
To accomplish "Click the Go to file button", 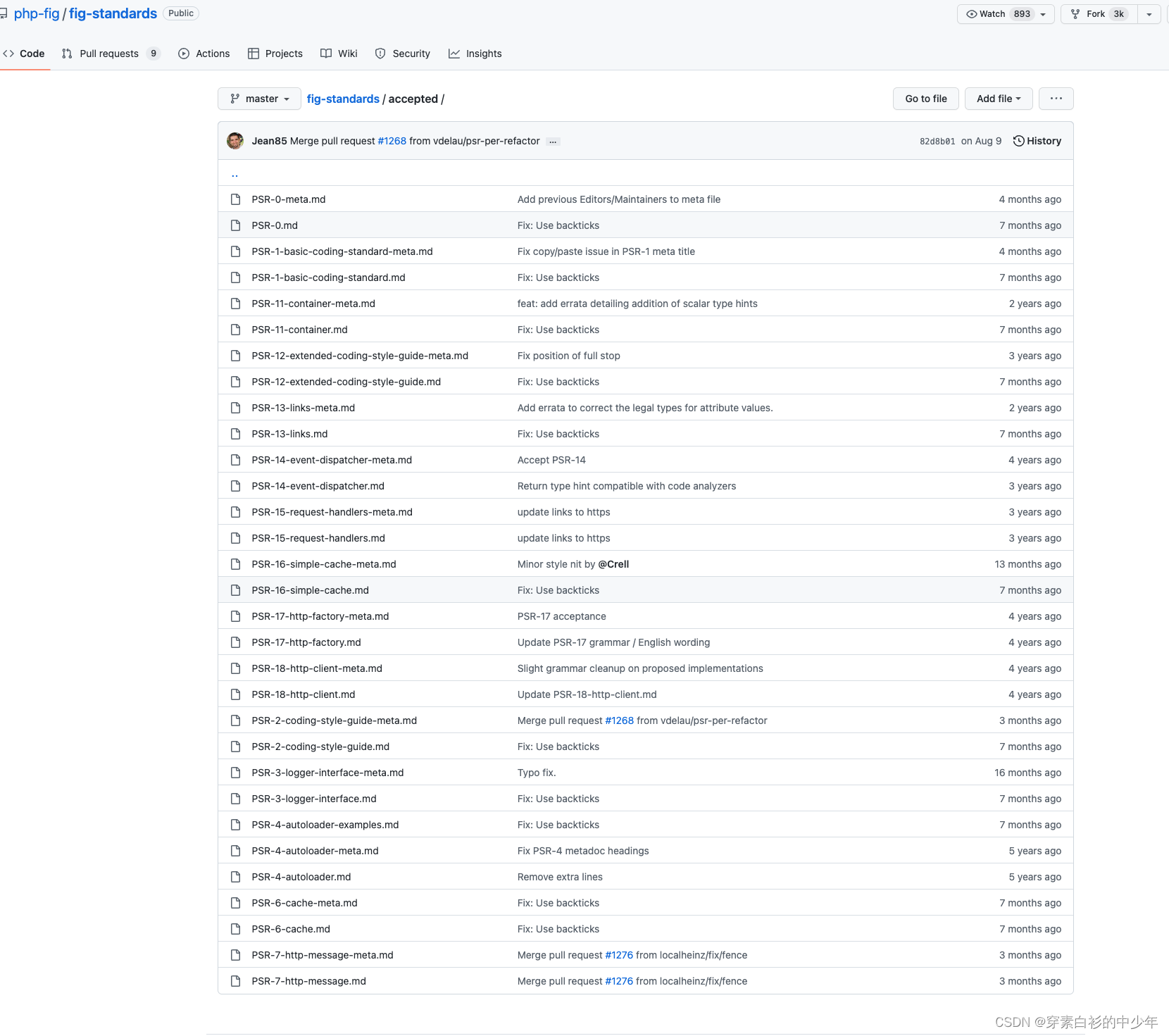I will pyautogui.click(x=926, y=99).
